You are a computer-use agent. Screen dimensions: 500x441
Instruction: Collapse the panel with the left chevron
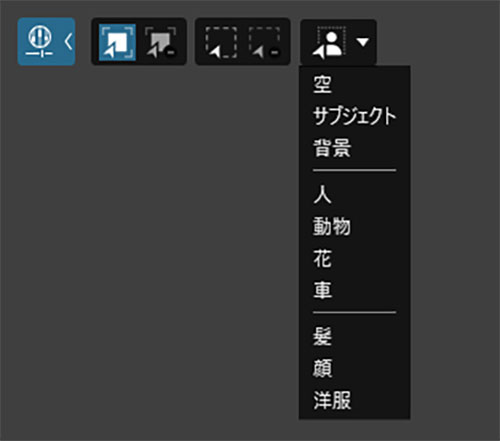(68, 42)
